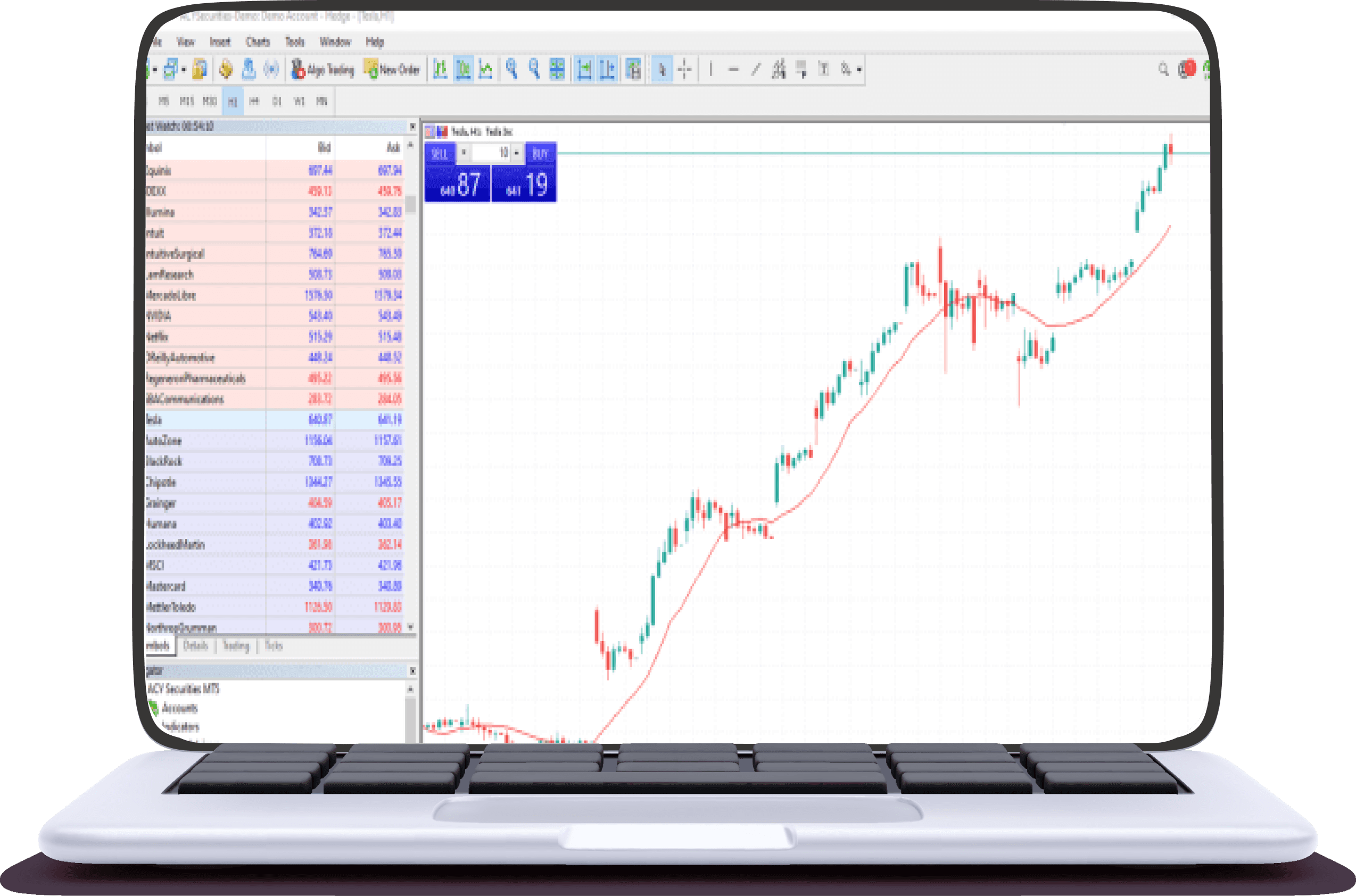This screenshot has height=896, width=1356.
Task: Click the blue Toolbox toolbar icon
Action: [248, 69]
